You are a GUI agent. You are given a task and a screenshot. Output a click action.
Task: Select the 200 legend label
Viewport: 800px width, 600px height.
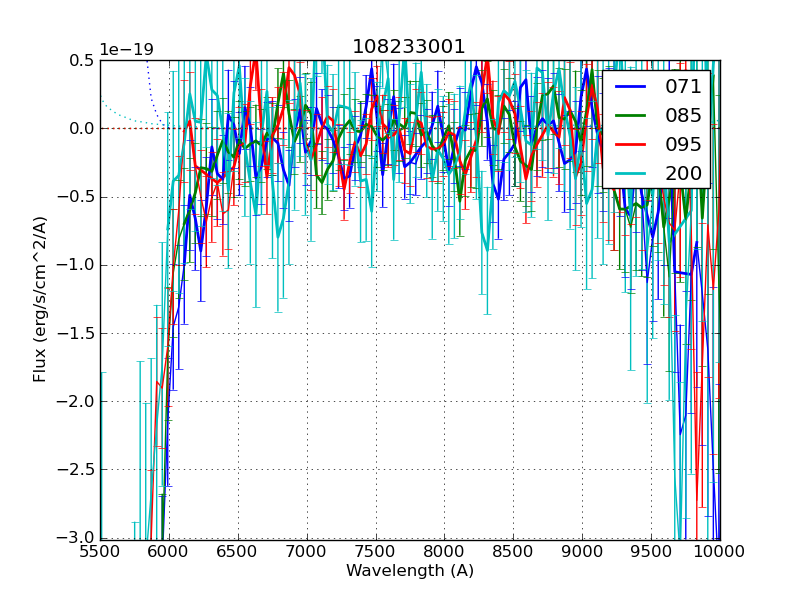683,173
